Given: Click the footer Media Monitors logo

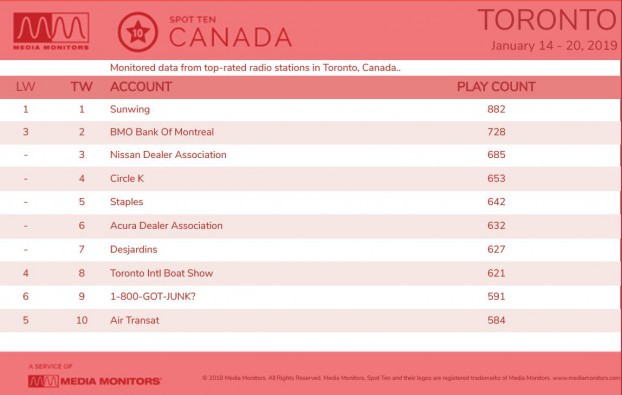Looking at the screenshot, I should pos(94,381).
